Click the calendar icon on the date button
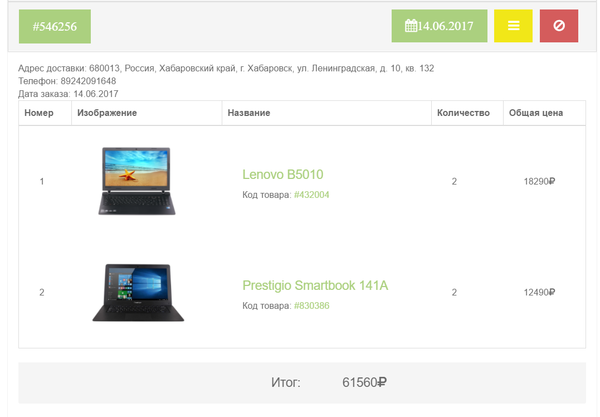600x417 pixels. pyautogui.click(x=411, y=26)
